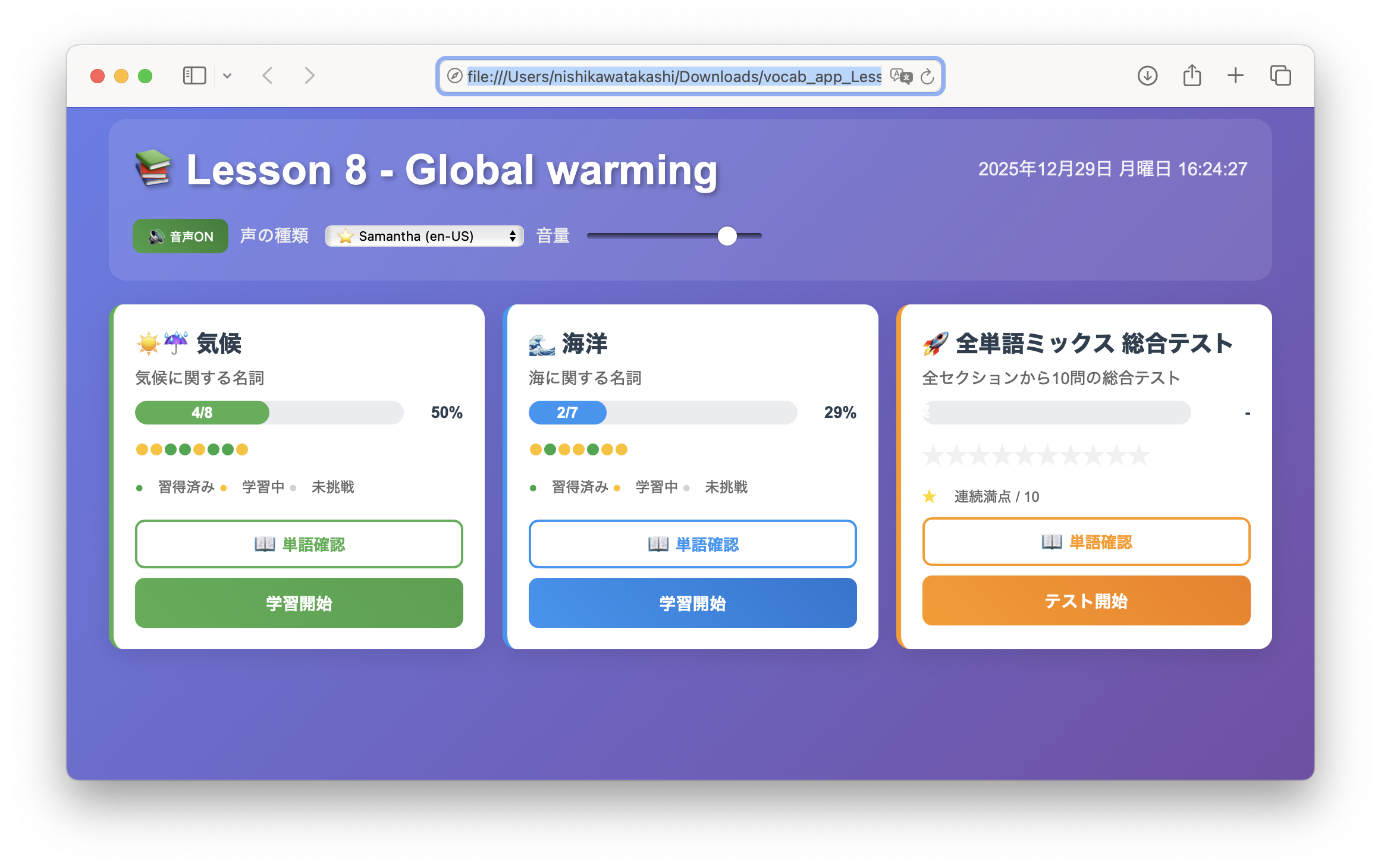This screenshot has width=1381, height=868.
Task: Open 単語確認 in the 総合テスト card
Action: [1086, 542]
